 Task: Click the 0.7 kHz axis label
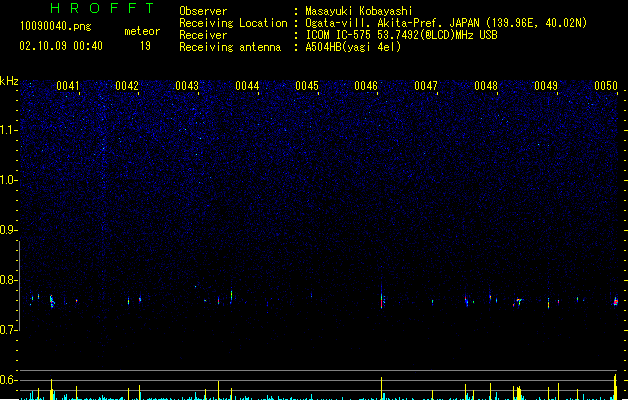[x=9, y=330]
